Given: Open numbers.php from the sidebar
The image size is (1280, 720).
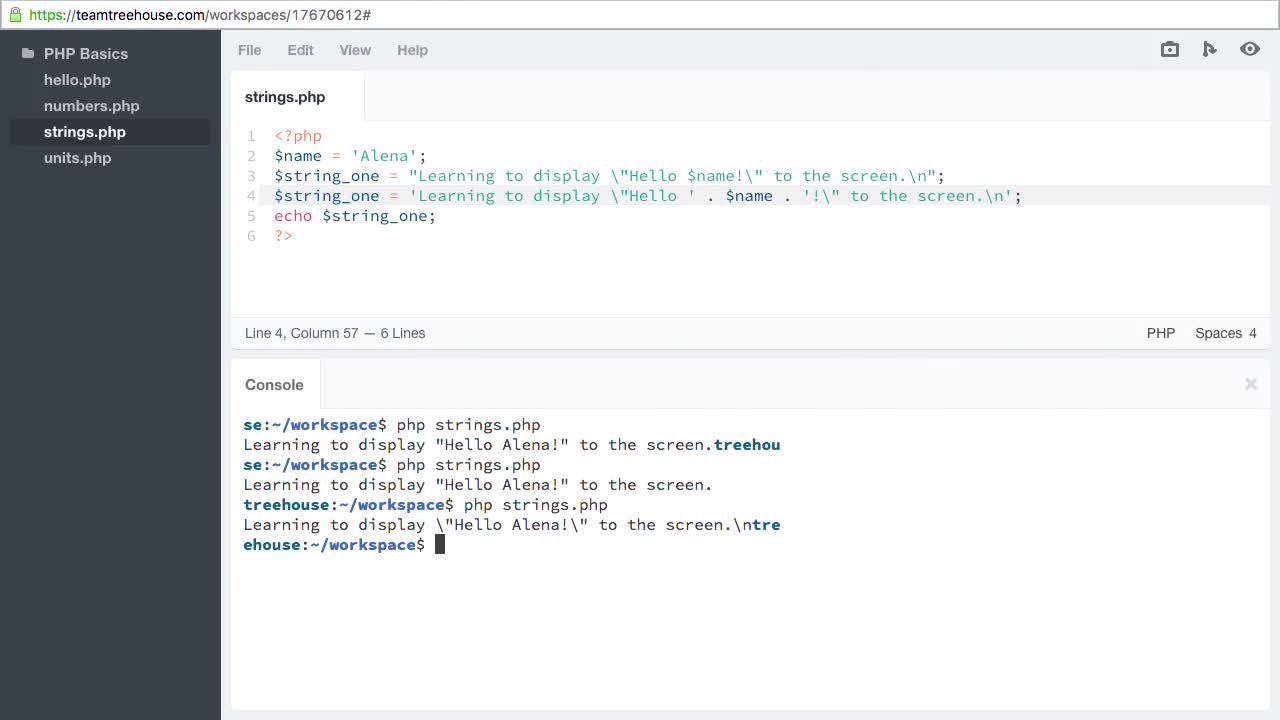Looking at the screenshot, I should click(91, 106).
